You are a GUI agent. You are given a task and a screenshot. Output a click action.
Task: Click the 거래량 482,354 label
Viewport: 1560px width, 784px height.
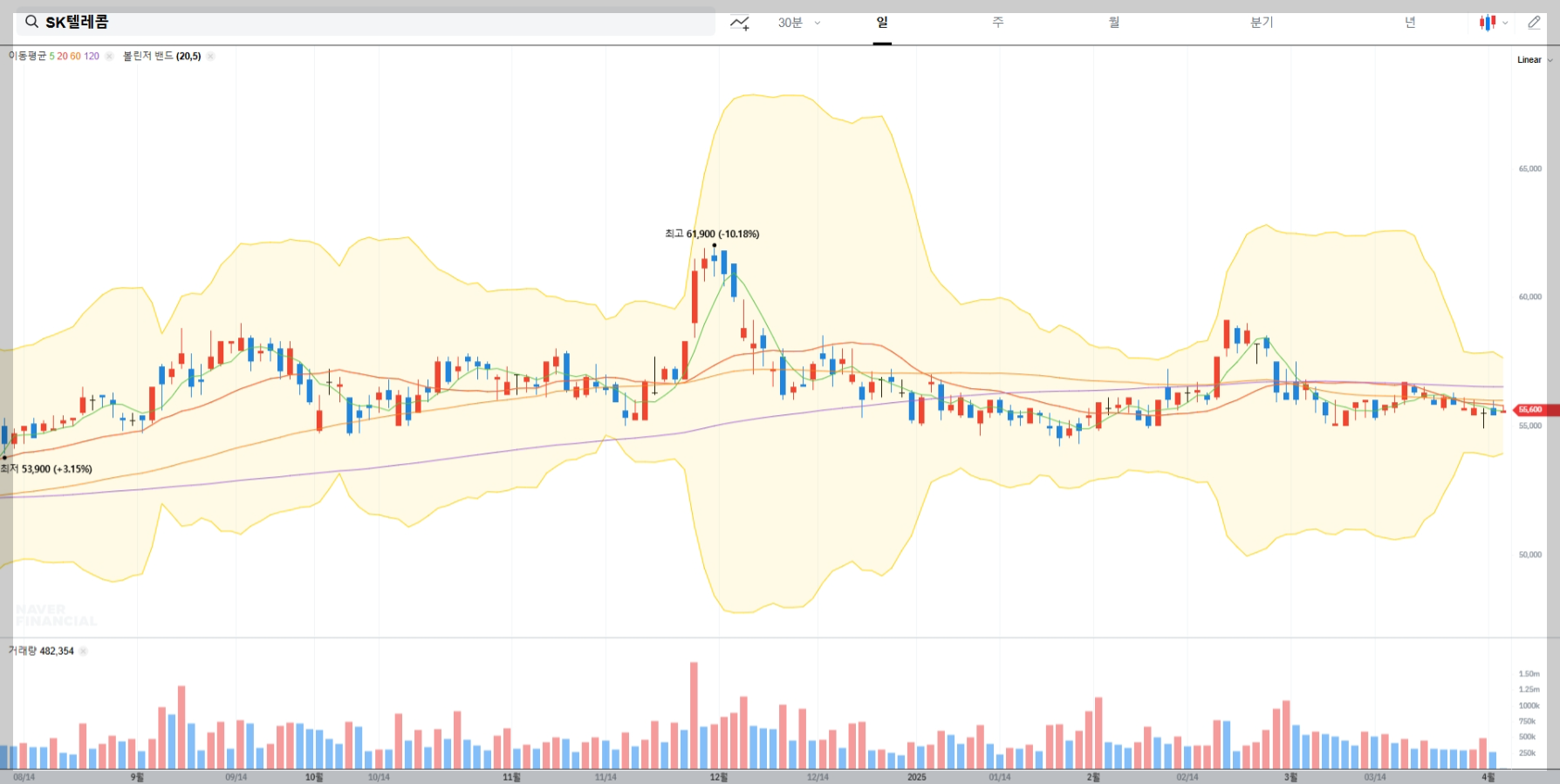point(41,651)
